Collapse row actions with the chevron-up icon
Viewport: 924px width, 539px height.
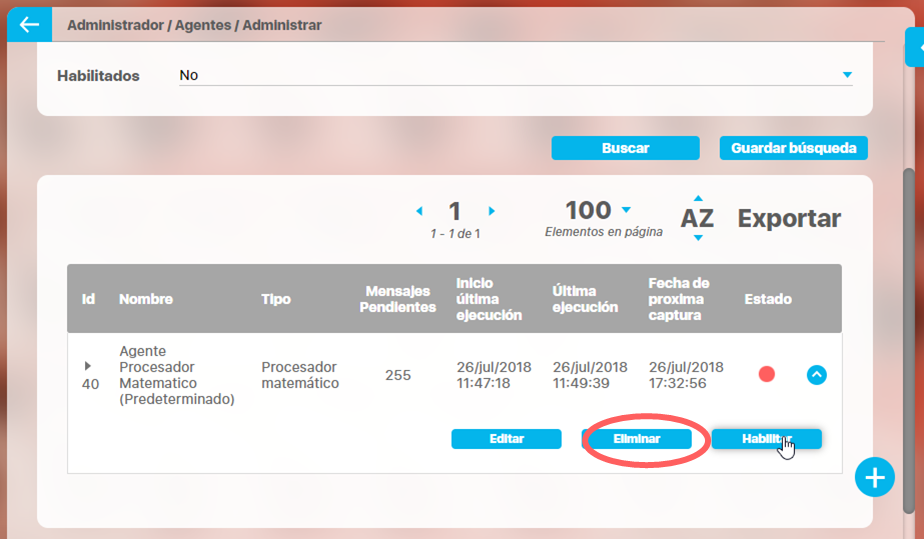(817, 375)
